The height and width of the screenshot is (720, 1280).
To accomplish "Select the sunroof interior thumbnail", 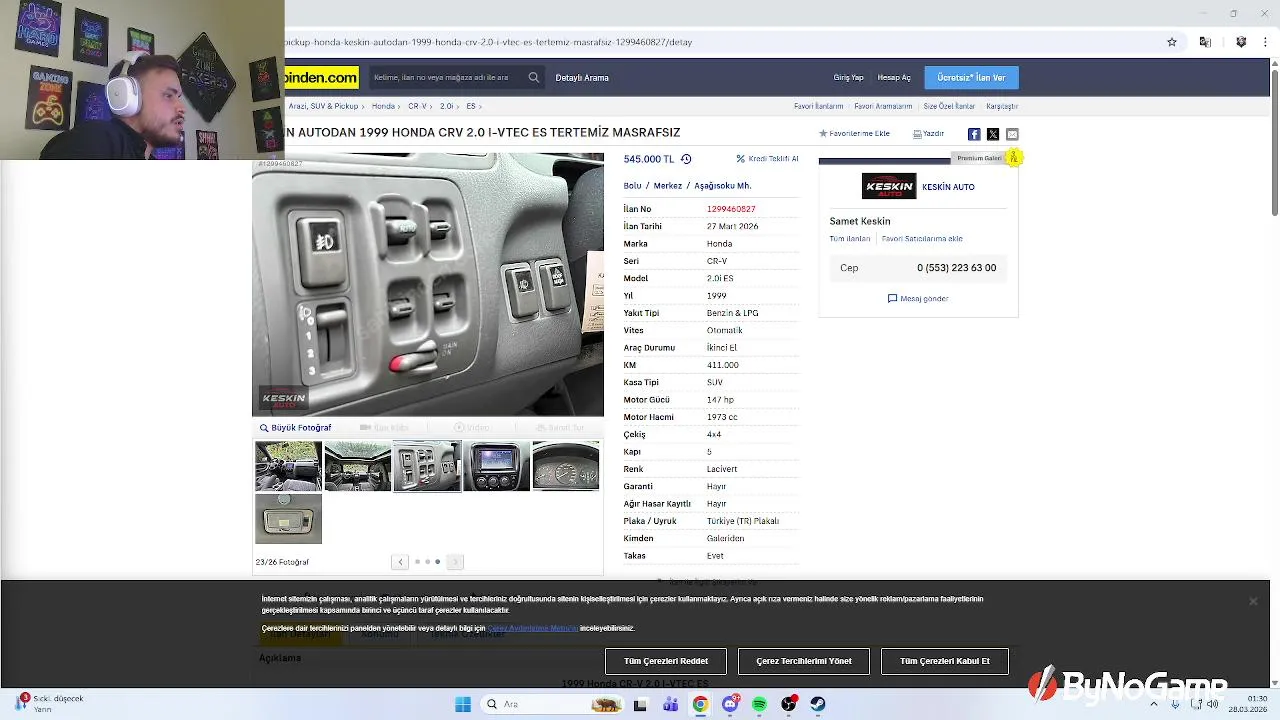I will point(358,466).
